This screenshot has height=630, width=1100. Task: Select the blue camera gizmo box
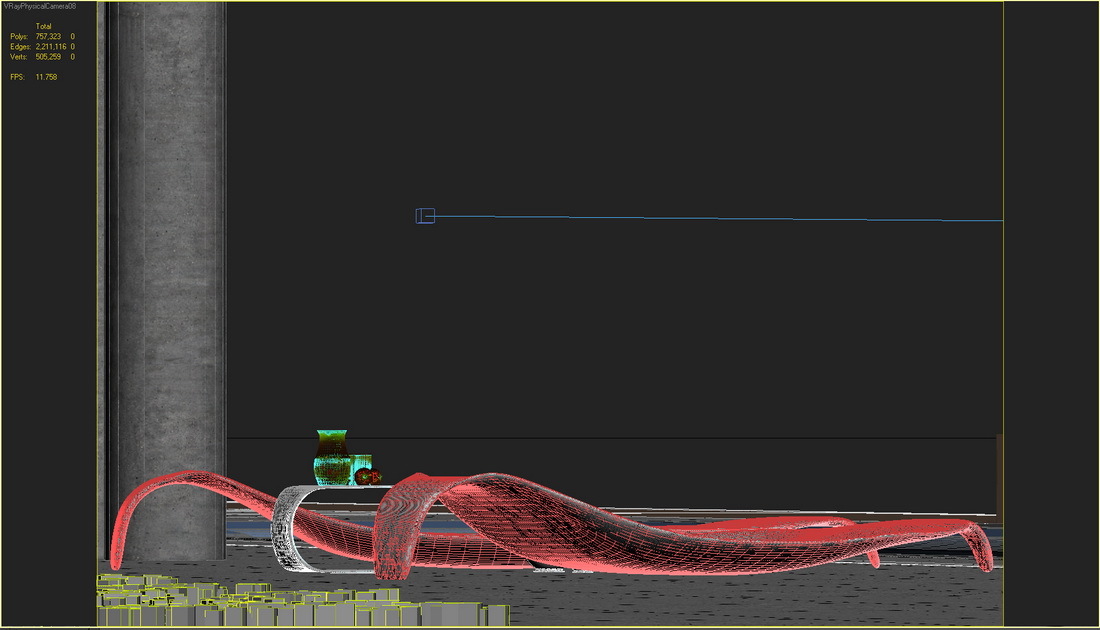[425, 216]
